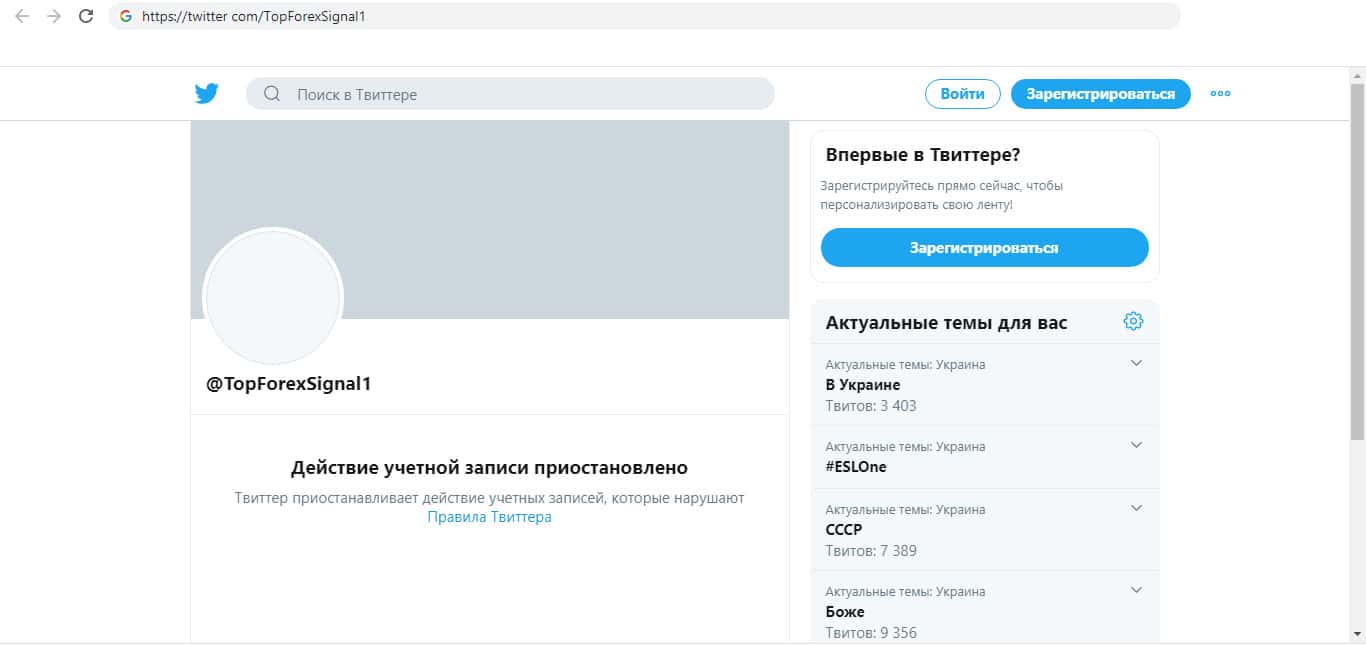Expand options for 'СССР' trend
1366x646 pixels.
click(x=1136, y=508)
